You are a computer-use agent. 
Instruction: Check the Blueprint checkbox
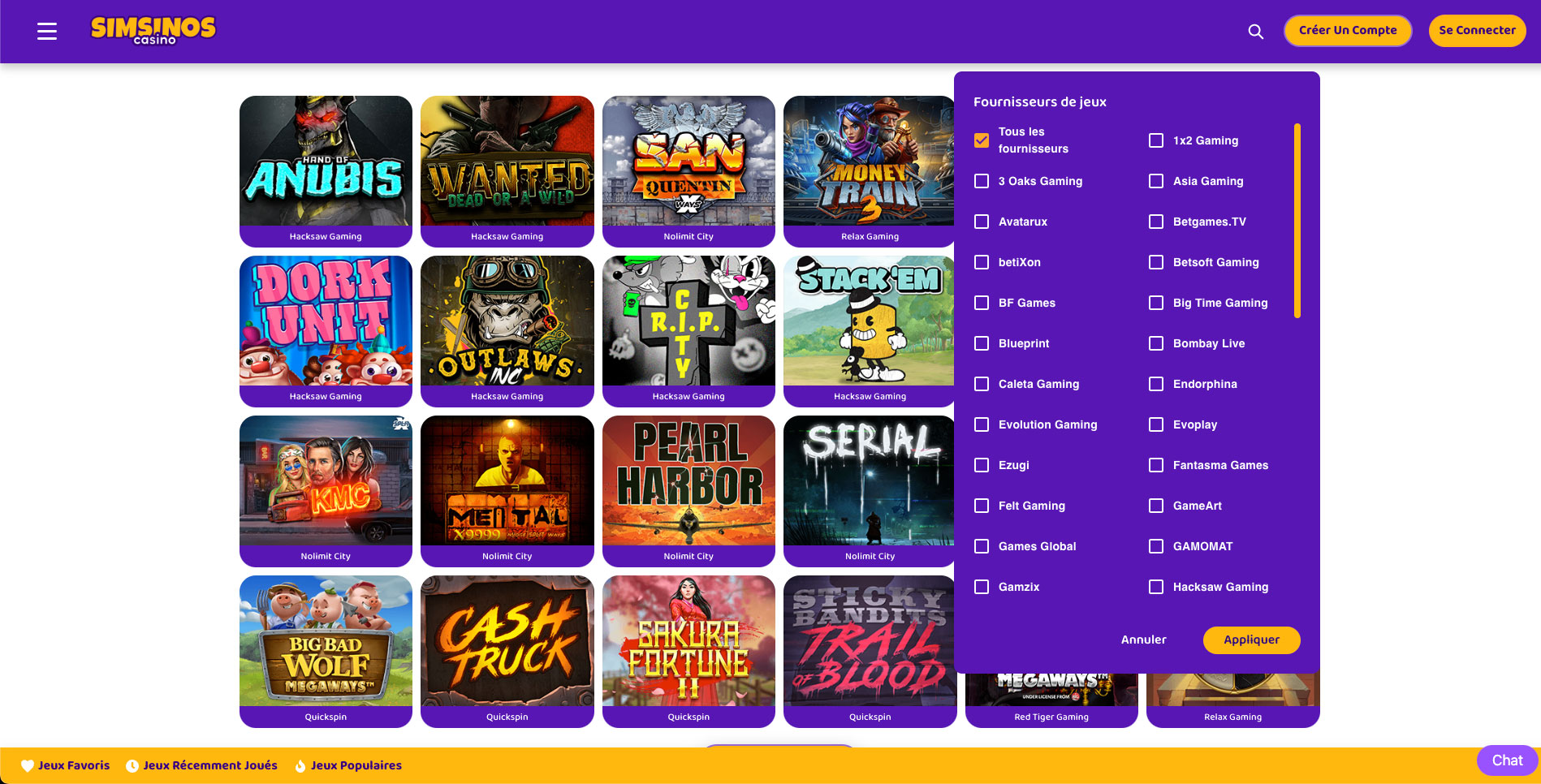982,343
